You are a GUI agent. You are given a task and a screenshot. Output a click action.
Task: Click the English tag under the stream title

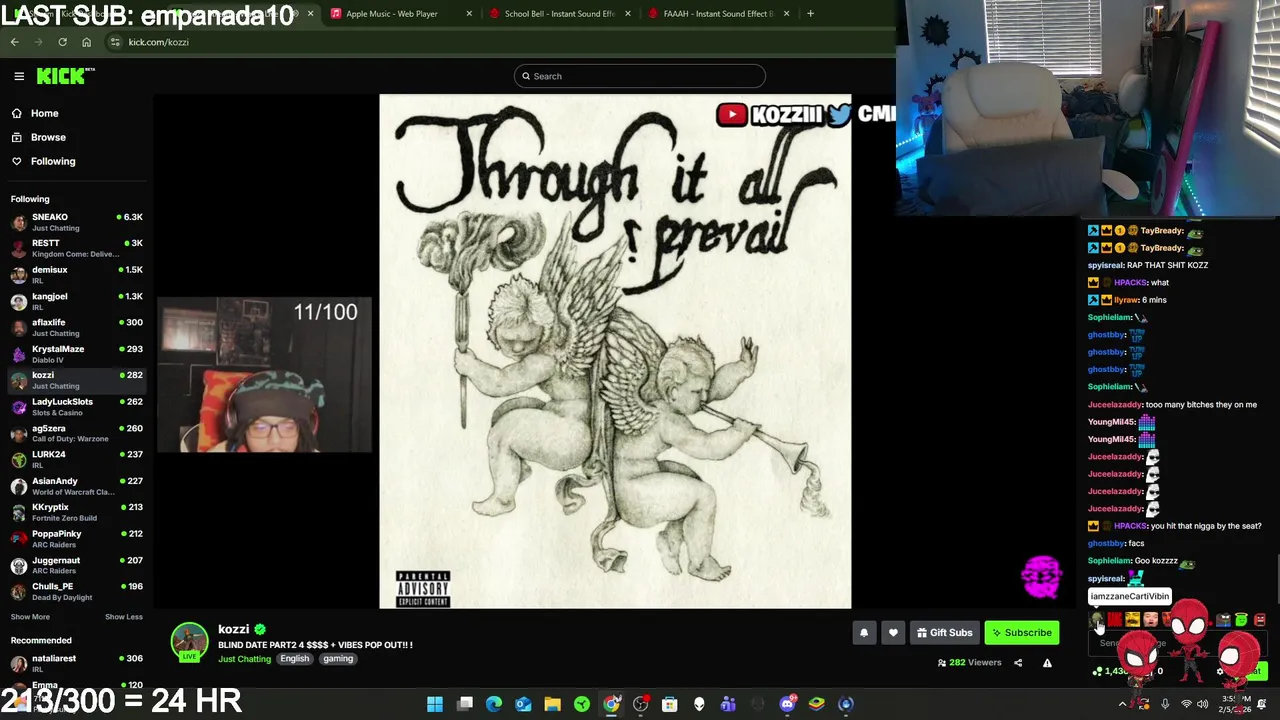pos(295,659)
